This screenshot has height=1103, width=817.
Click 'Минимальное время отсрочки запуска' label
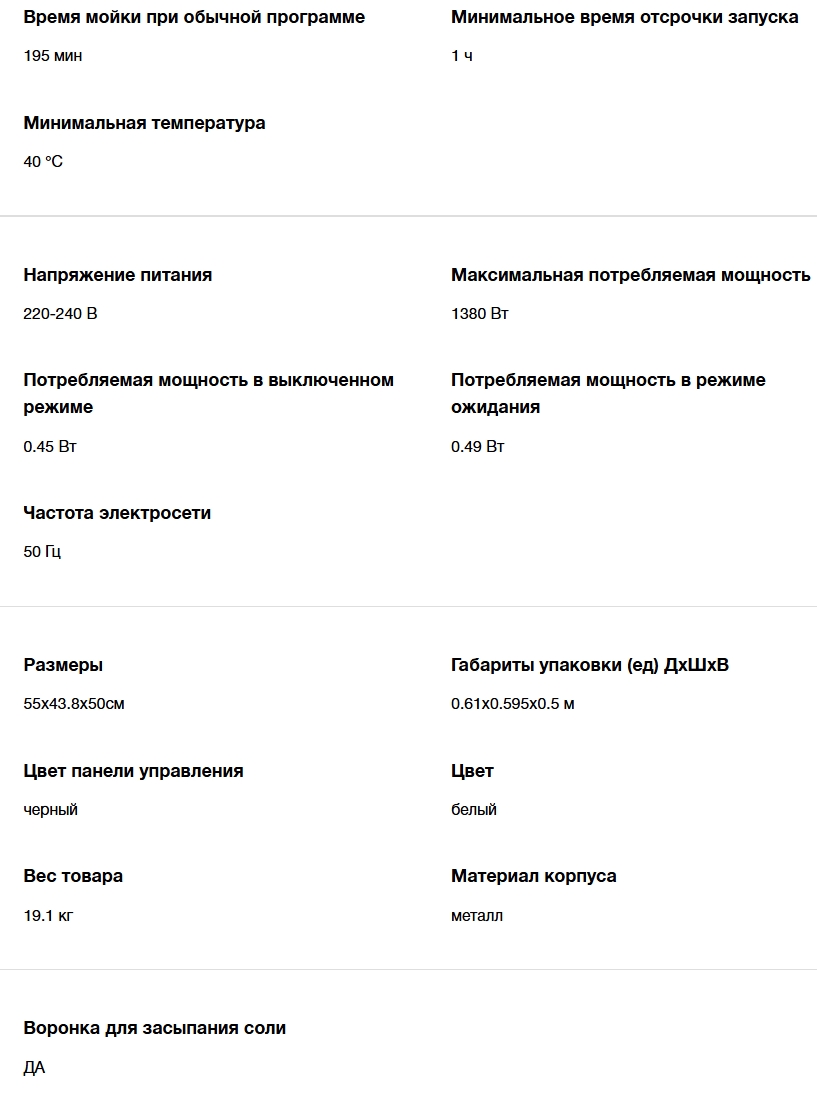click(x=624, y=17)
